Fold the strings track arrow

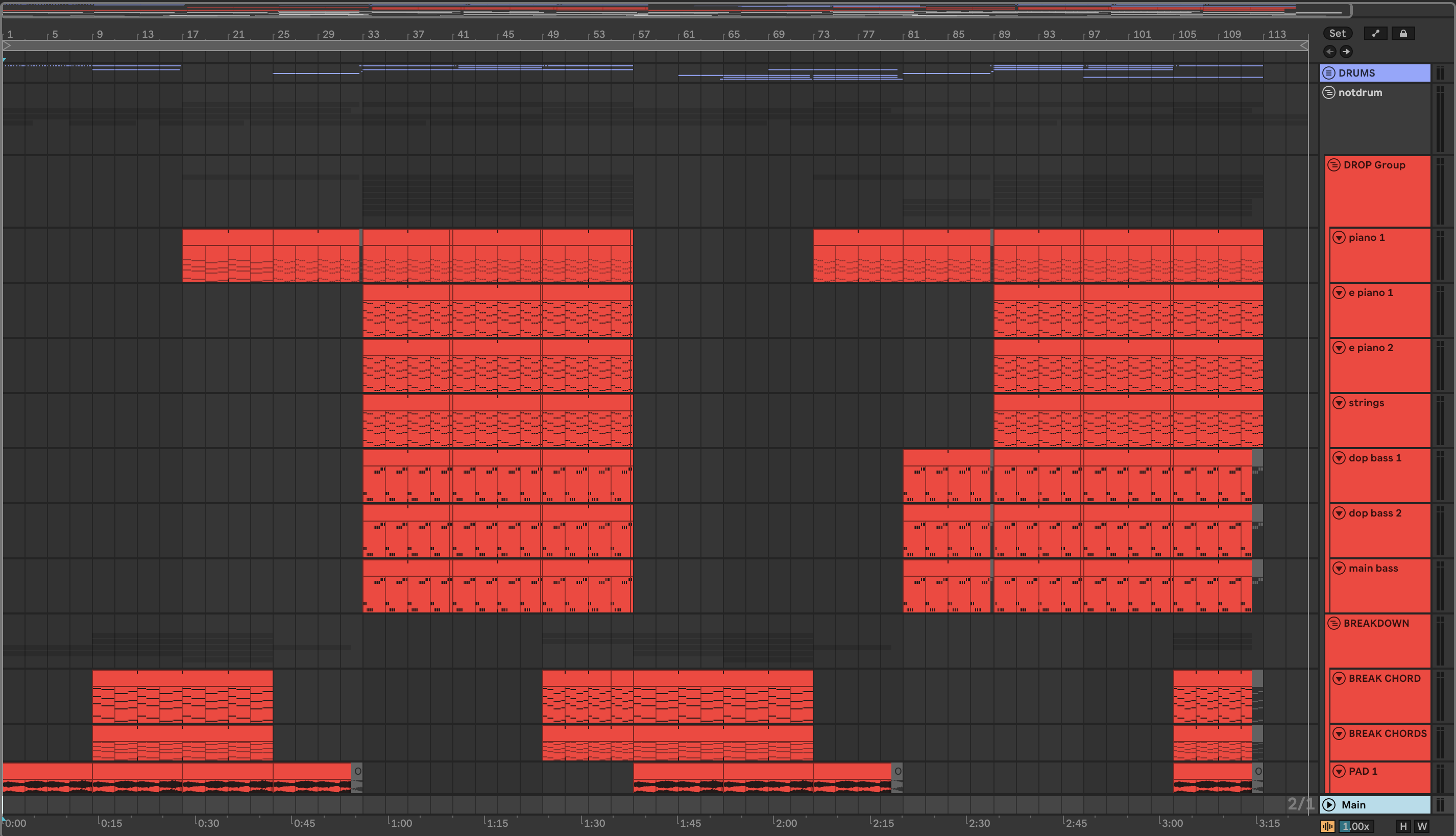[1339, 403]
